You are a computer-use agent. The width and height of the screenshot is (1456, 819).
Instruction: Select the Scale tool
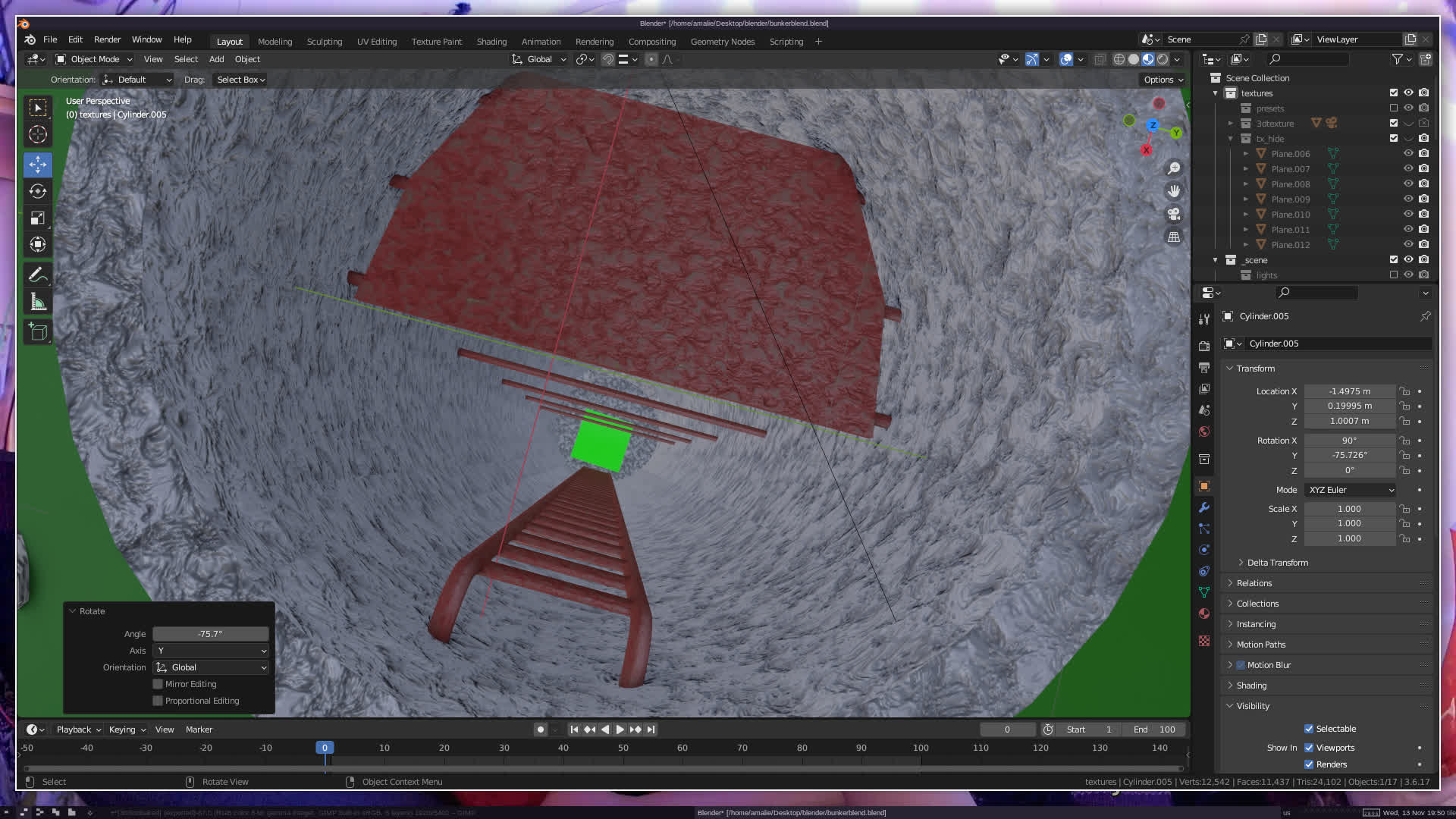[x=37, y=218]
